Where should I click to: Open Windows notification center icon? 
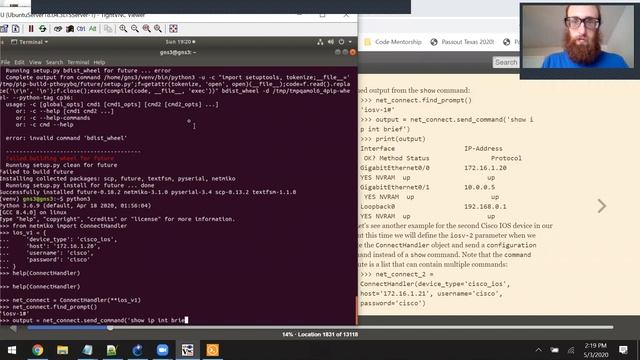click(x=623, y=350)
